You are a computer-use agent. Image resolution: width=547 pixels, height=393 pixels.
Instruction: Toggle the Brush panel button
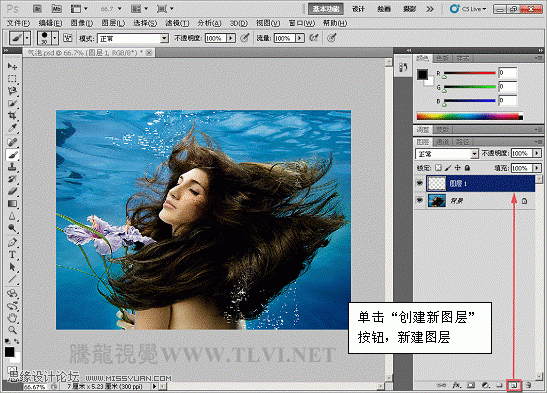click(67, 38)
